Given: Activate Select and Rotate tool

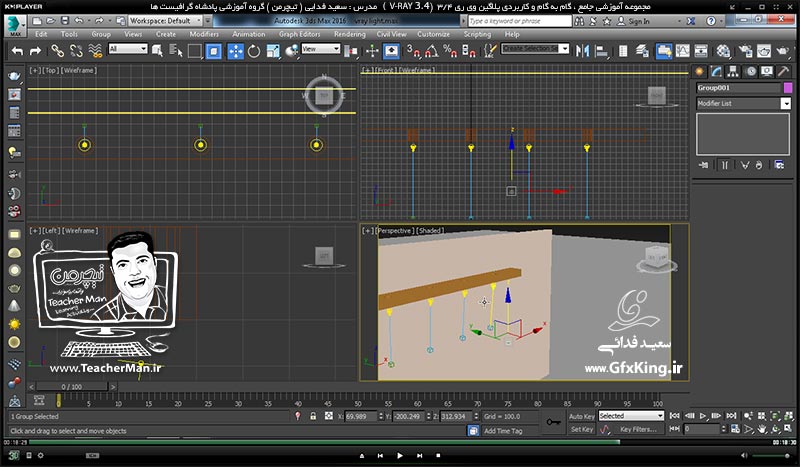Looking at the screenshot, I should [x=254, y=51].
